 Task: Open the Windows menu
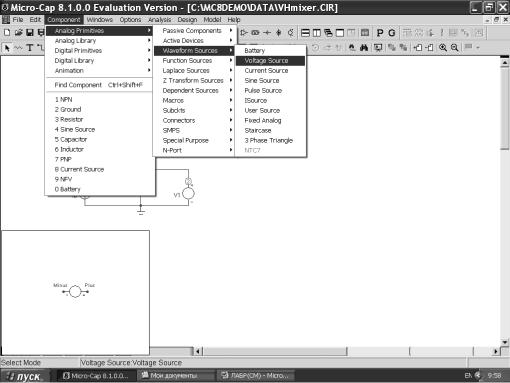coord(100,20)
